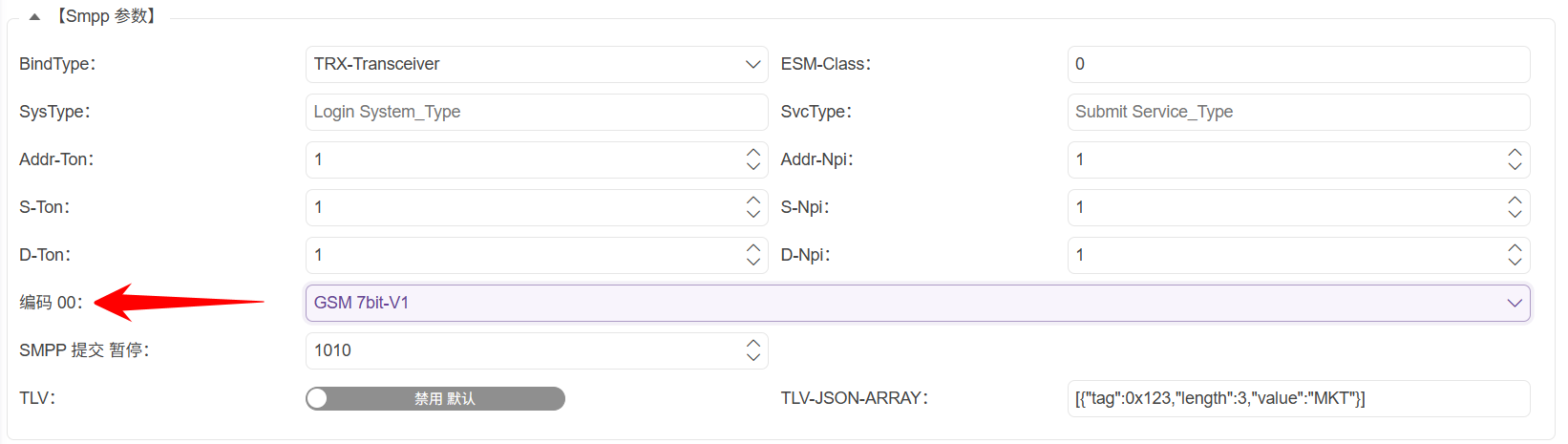Increase the Addr-Npi value with up arrow

click(x=1515, y=153)
